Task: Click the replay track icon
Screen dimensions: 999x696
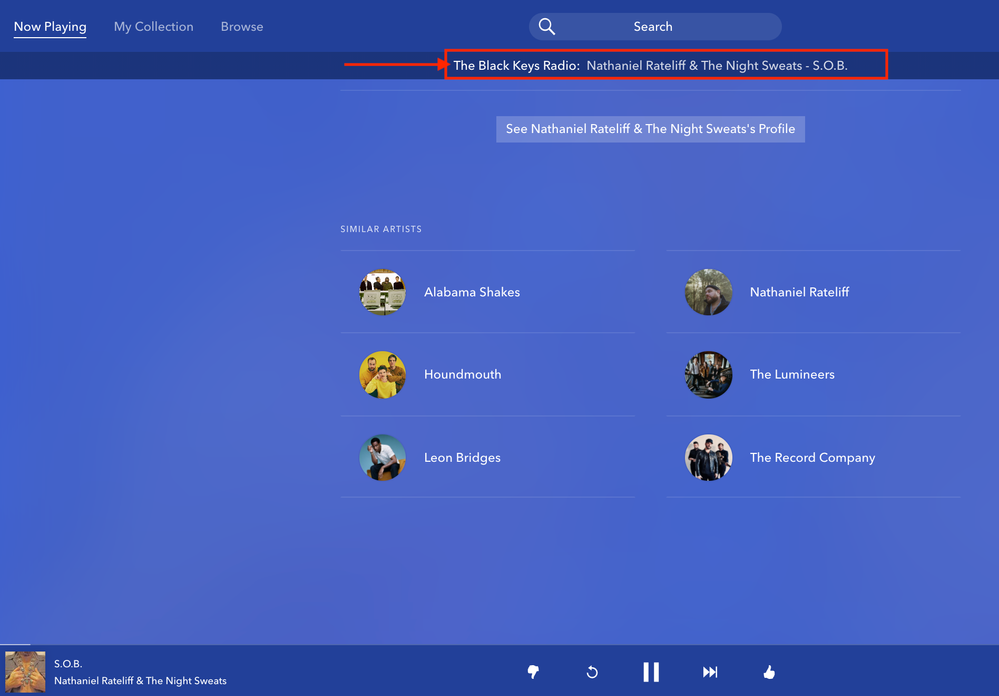Action: pyautogui.click(x=592, y=672)
